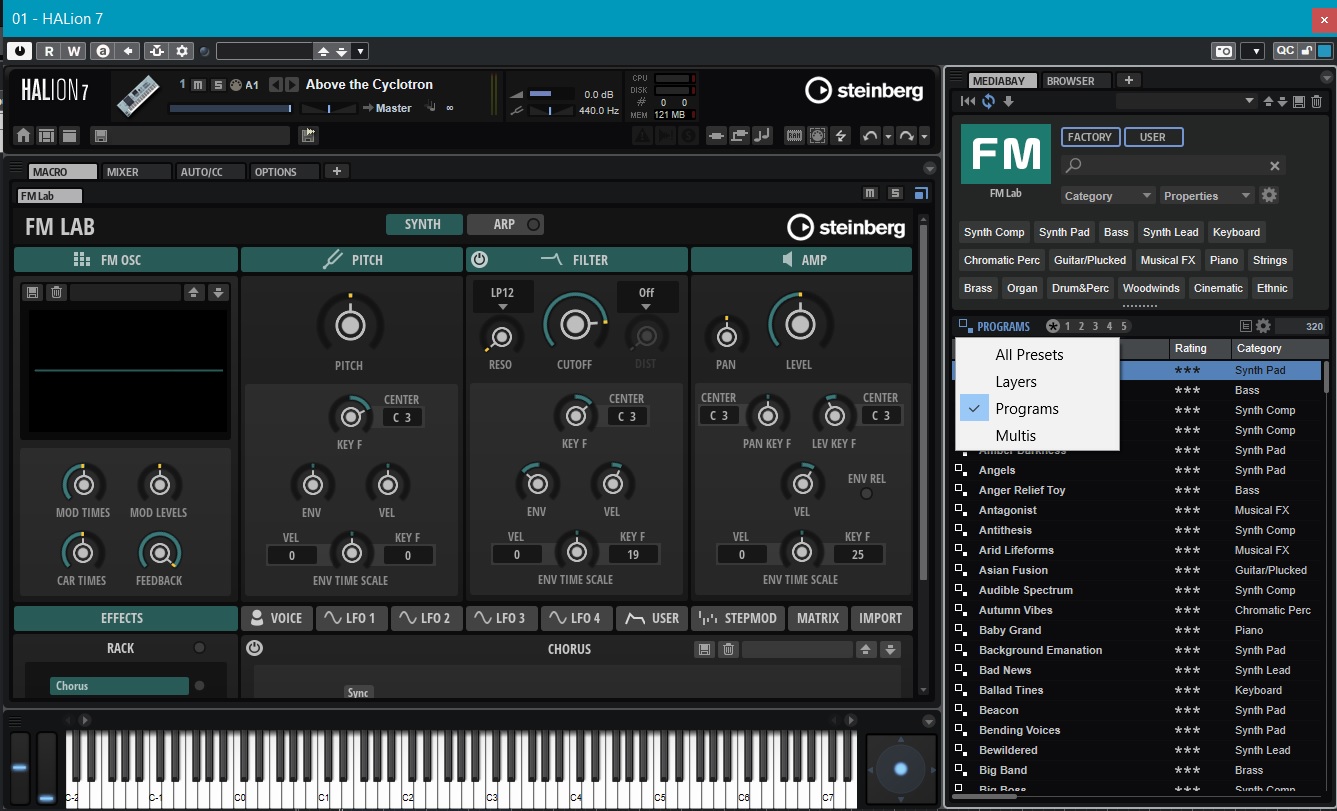The height and width of the screenshot is (811, 1337).
Task: Click the IMPORT button
Action: (x=881, y=618)
